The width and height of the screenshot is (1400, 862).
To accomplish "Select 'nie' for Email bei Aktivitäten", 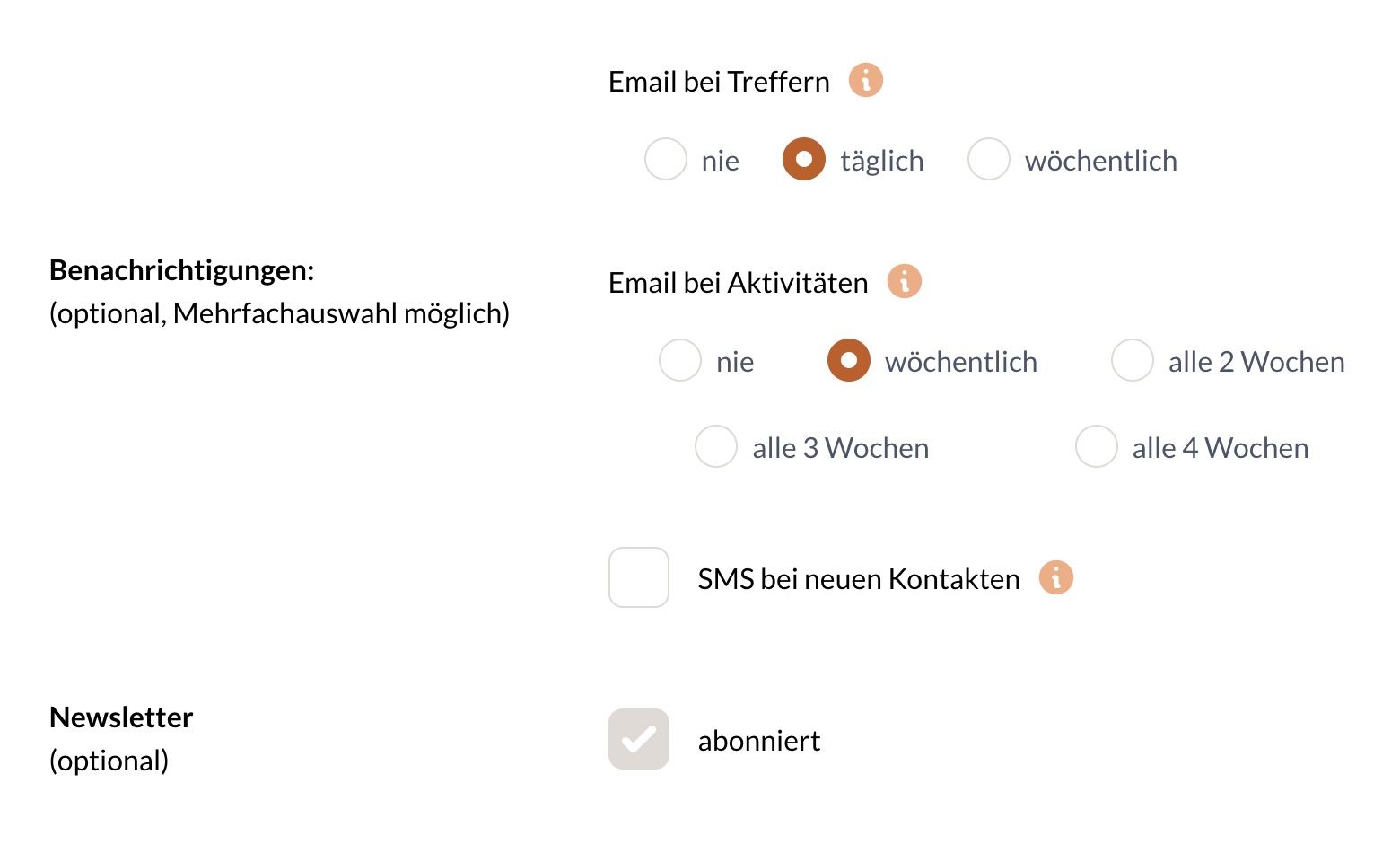I will 679,360.
